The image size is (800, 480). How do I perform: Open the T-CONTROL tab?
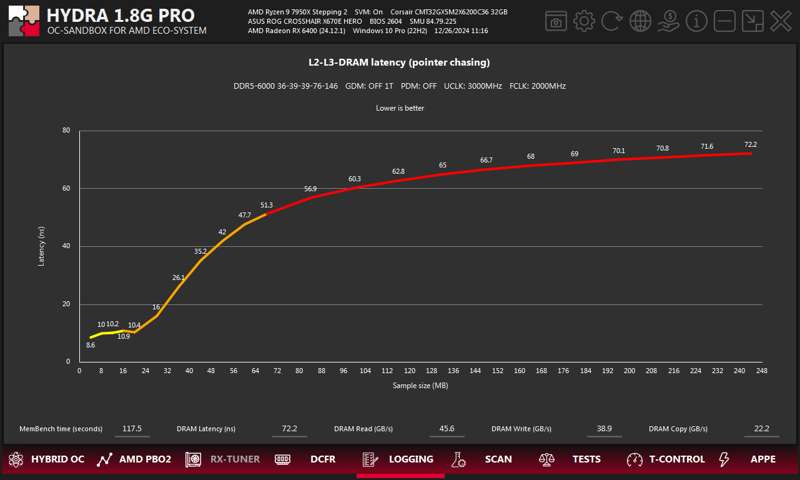click(662, 460)
